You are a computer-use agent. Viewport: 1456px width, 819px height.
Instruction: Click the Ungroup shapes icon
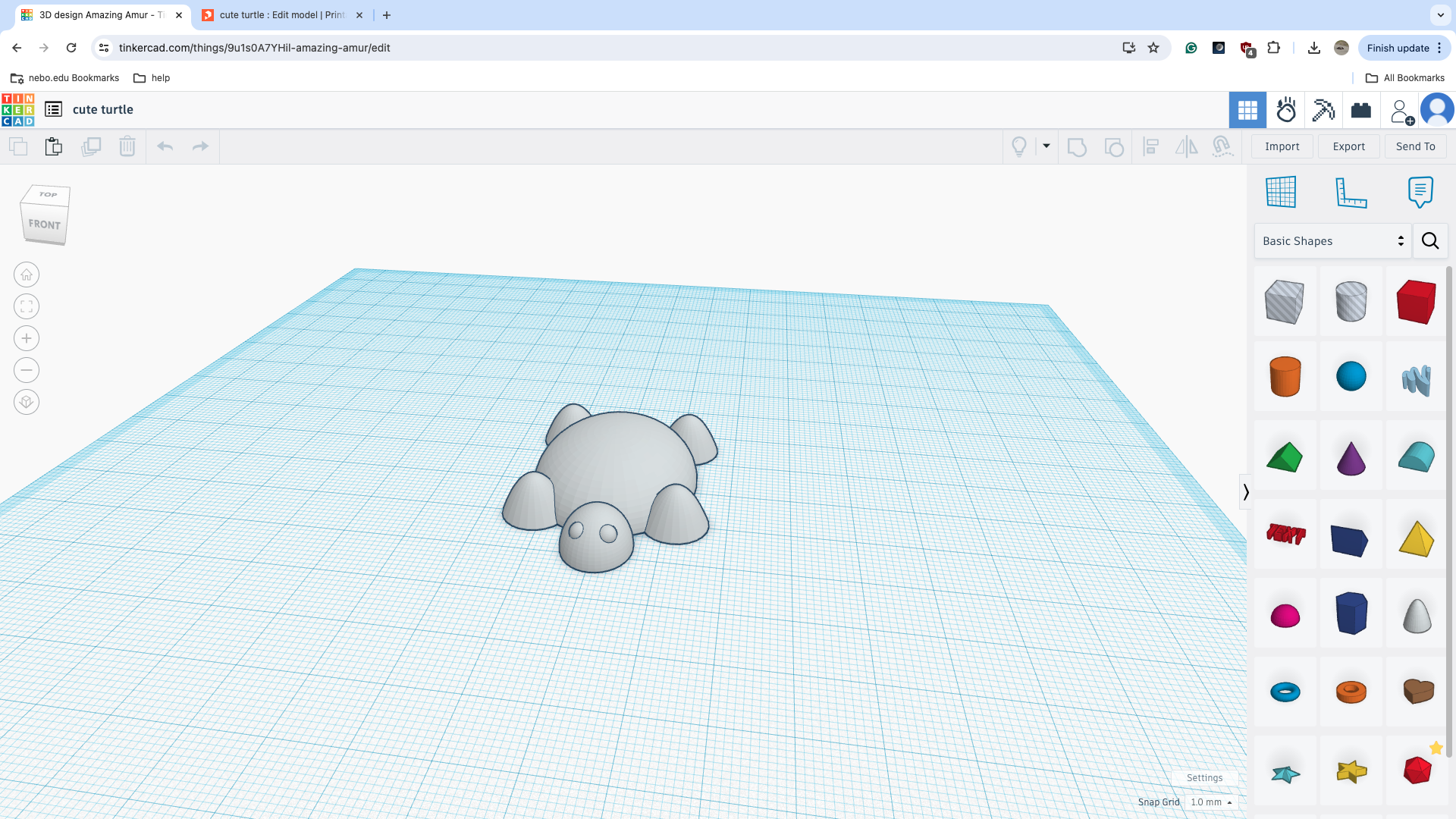[x=1114, y=146]
